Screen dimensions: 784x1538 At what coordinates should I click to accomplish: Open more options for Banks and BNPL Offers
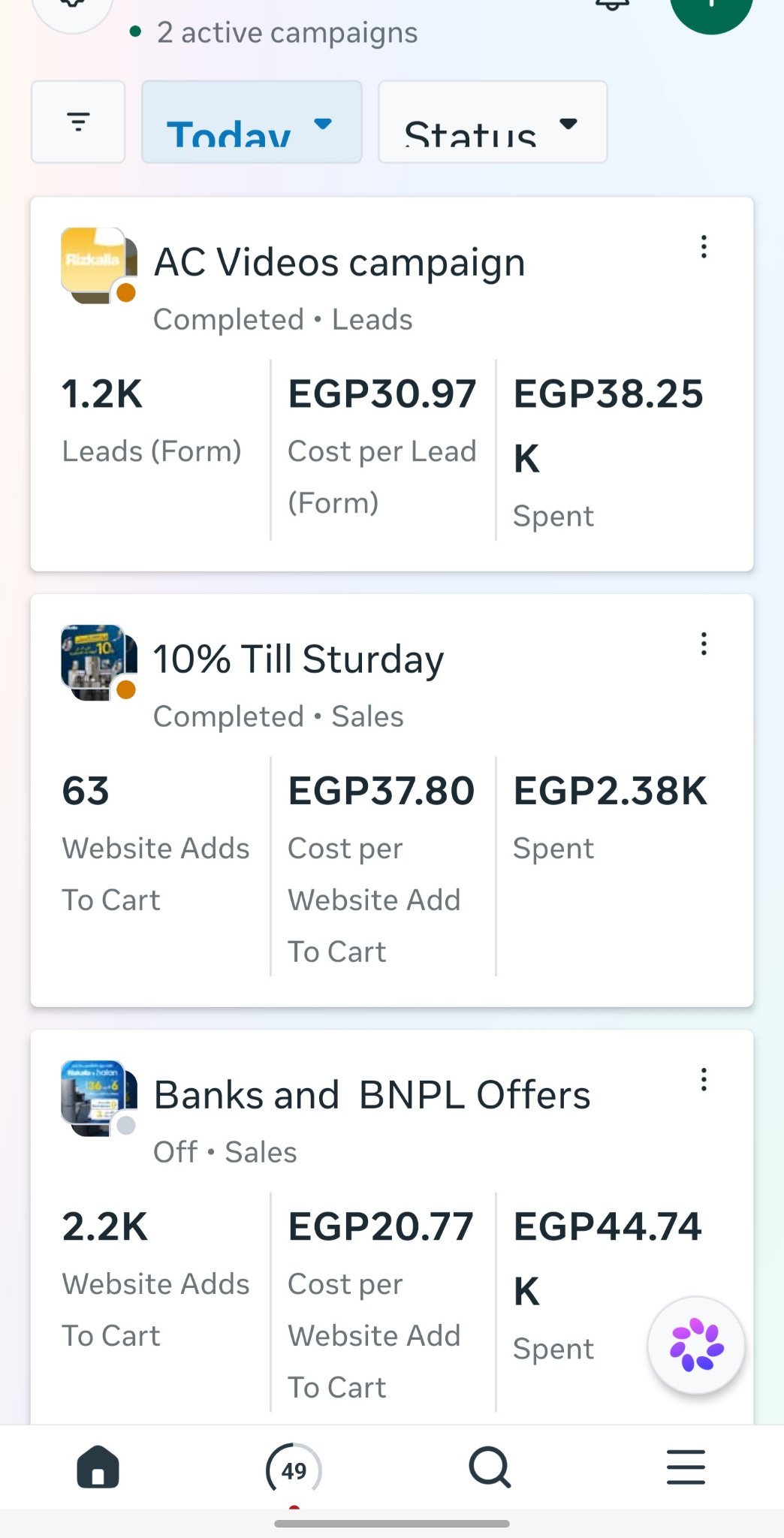[x=704, y=1080]
